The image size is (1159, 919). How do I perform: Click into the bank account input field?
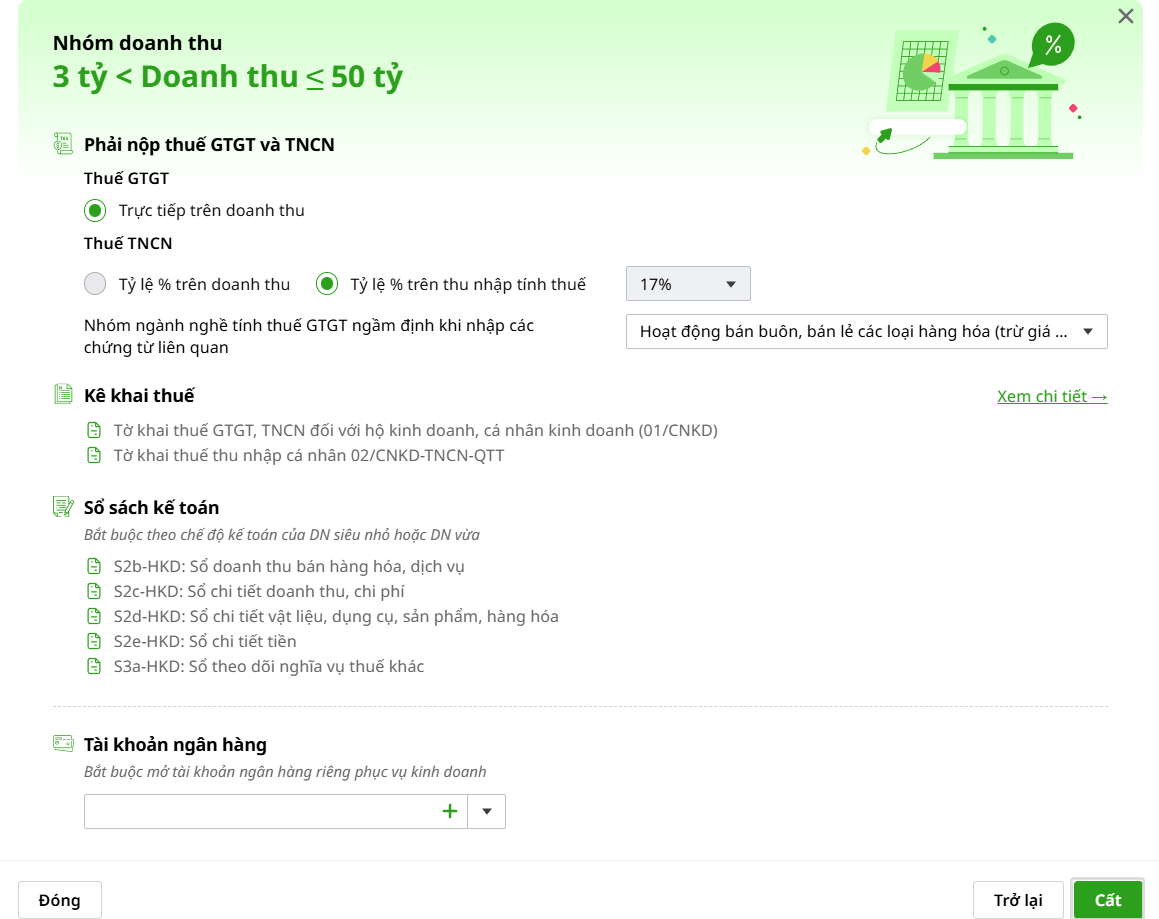click(x=260, y=811)
